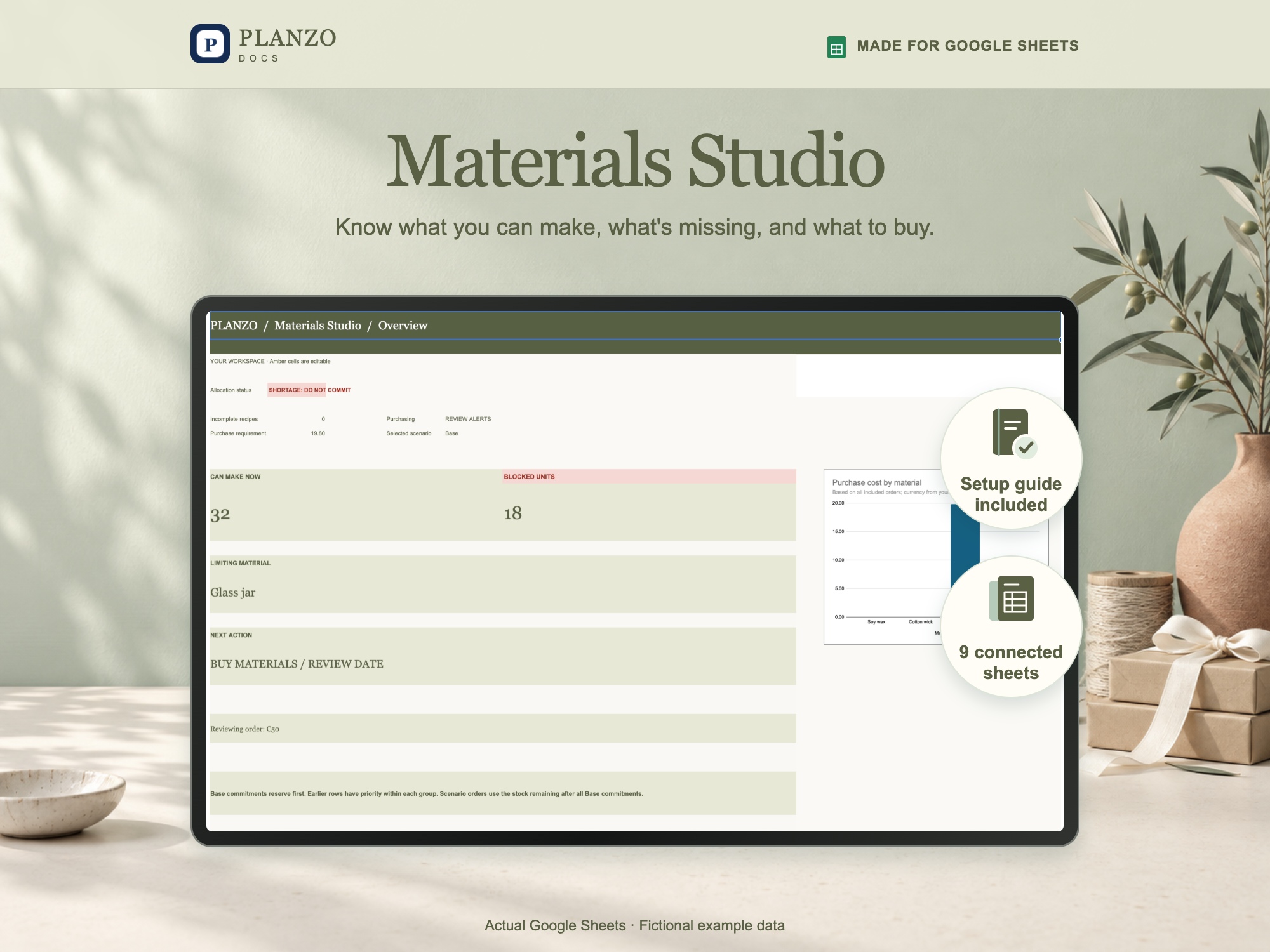The width and height of the screenshot is (1270, 952).
Task: Select the 'PLANZO' breadcrumb in sheet header
Action: coord(234,326)
